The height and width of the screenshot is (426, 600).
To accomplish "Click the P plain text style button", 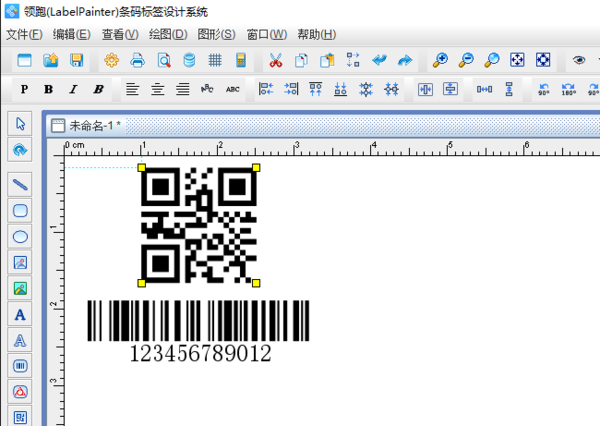I will (24, 89).
